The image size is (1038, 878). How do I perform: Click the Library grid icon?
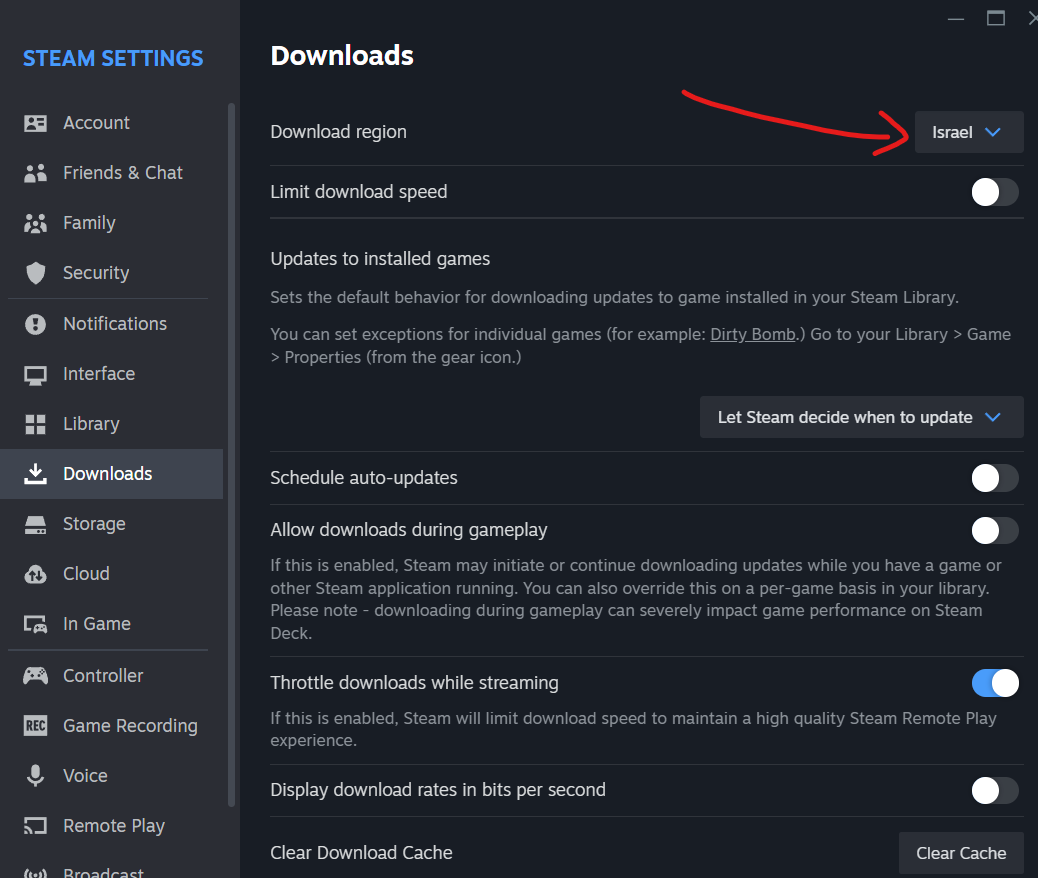[35, 424]
